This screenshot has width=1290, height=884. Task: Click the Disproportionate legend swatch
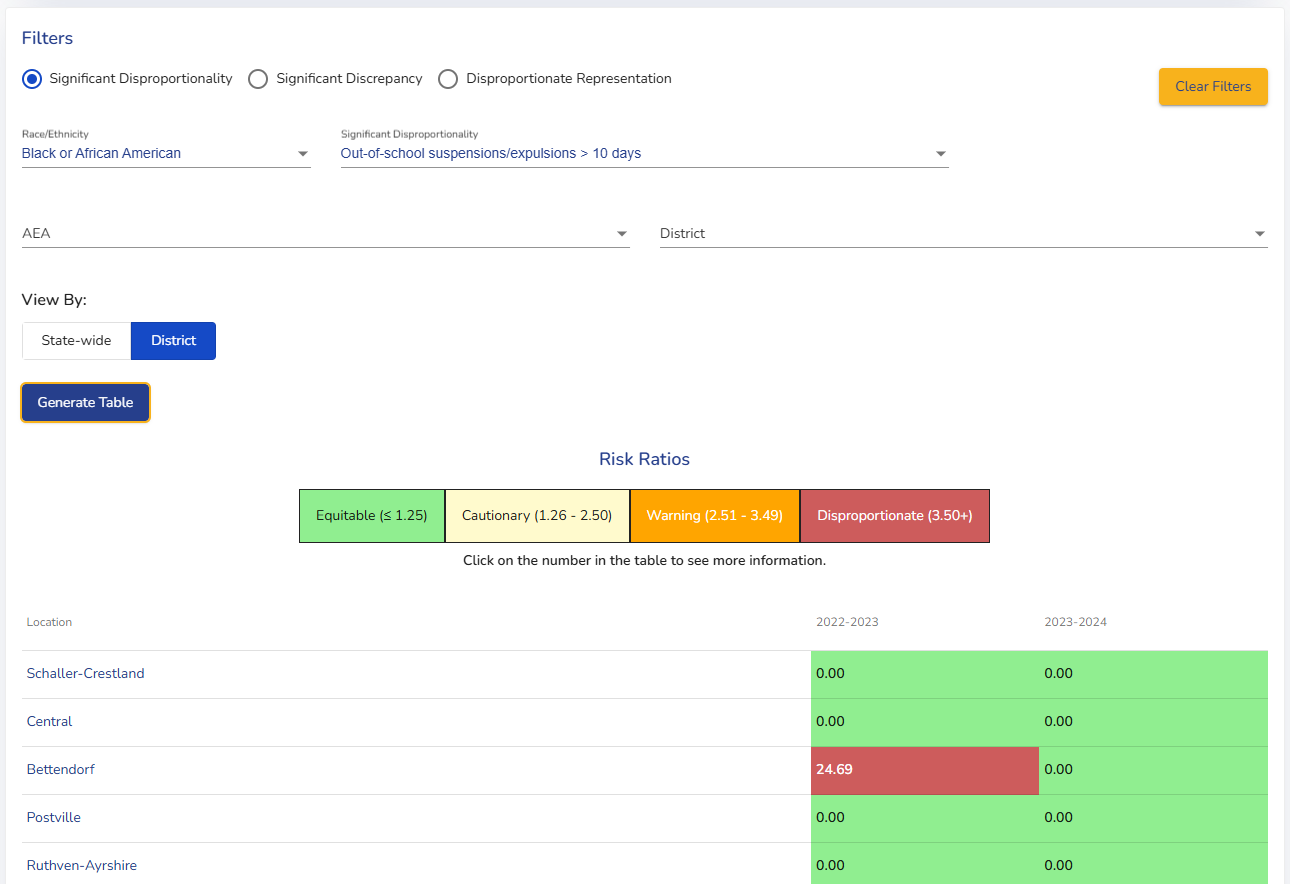pos(894,516)
